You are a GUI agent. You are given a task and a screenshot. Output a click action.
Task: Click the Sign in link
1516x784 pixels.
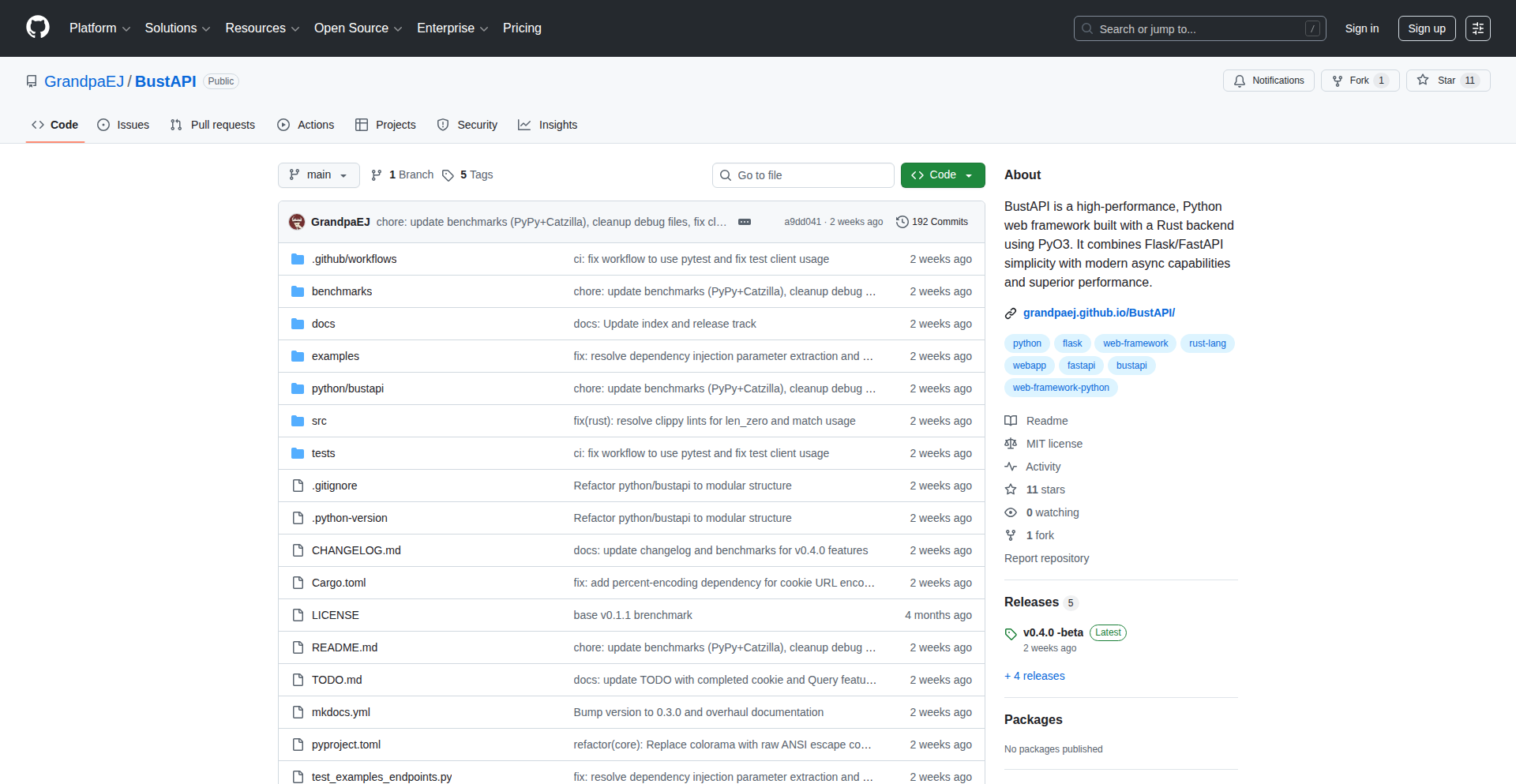coord(1362,28)
